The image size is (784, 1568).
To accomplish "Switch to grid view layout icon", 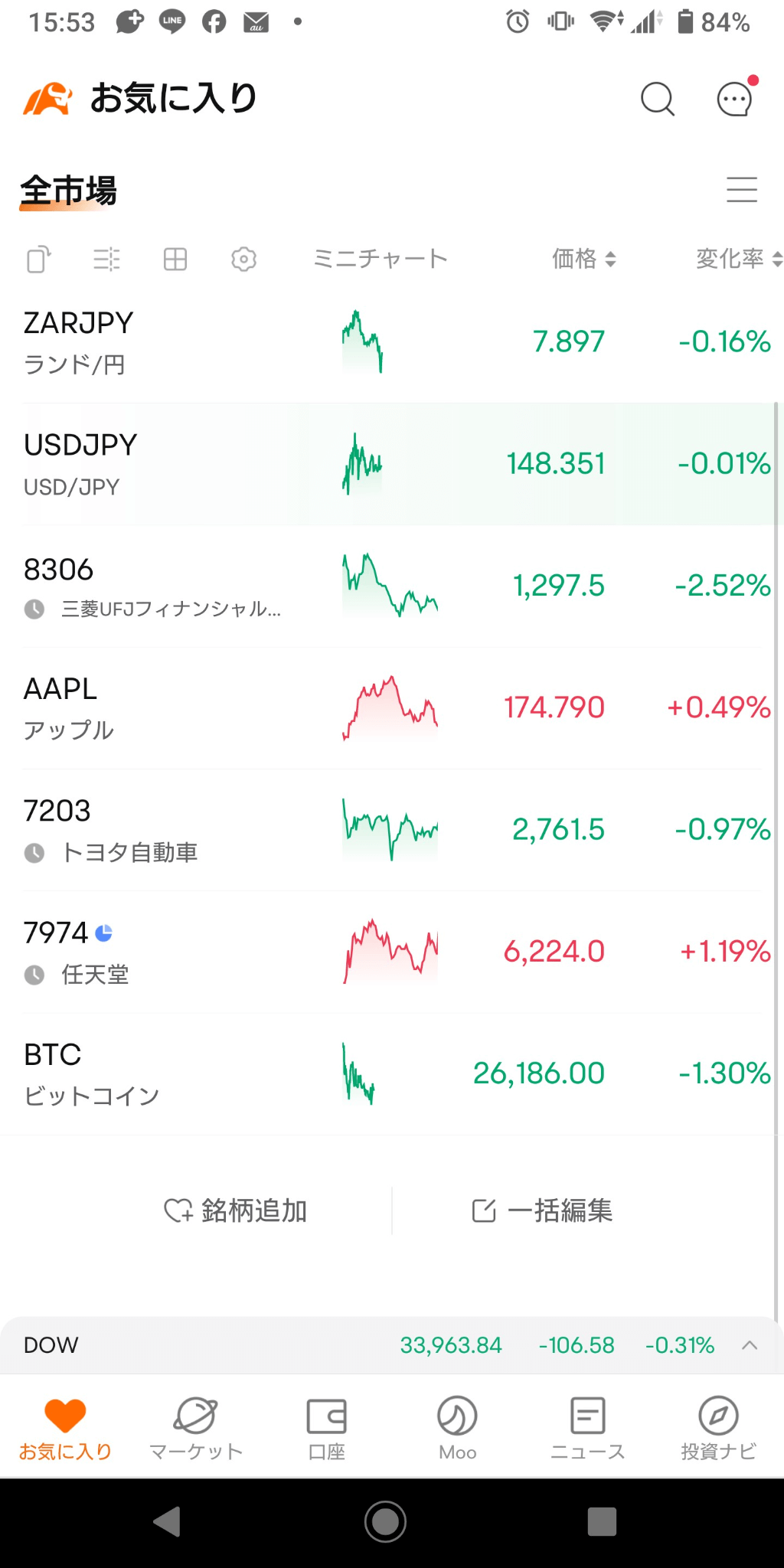I will coord(175,260).
